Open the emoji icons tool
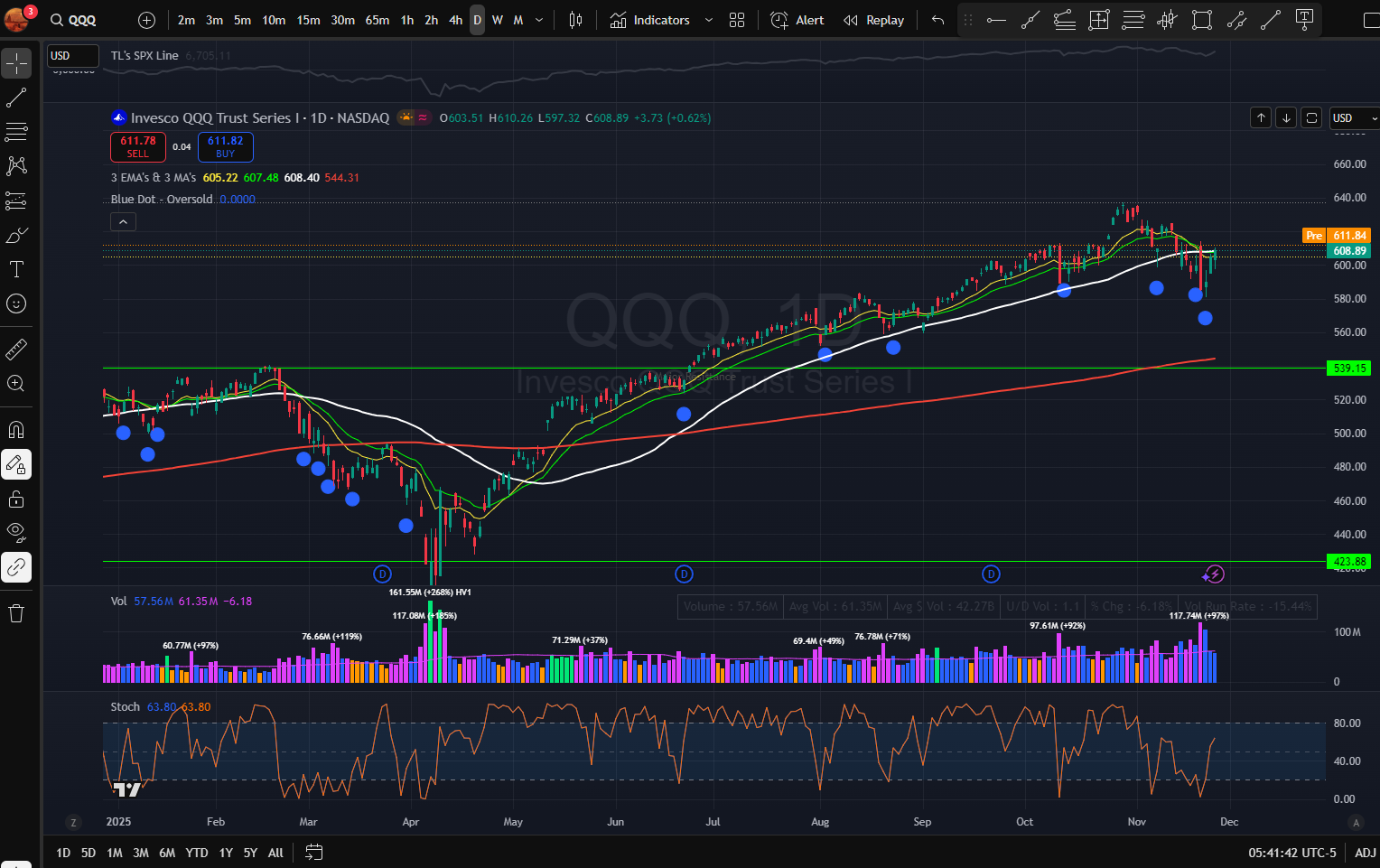 16,303
